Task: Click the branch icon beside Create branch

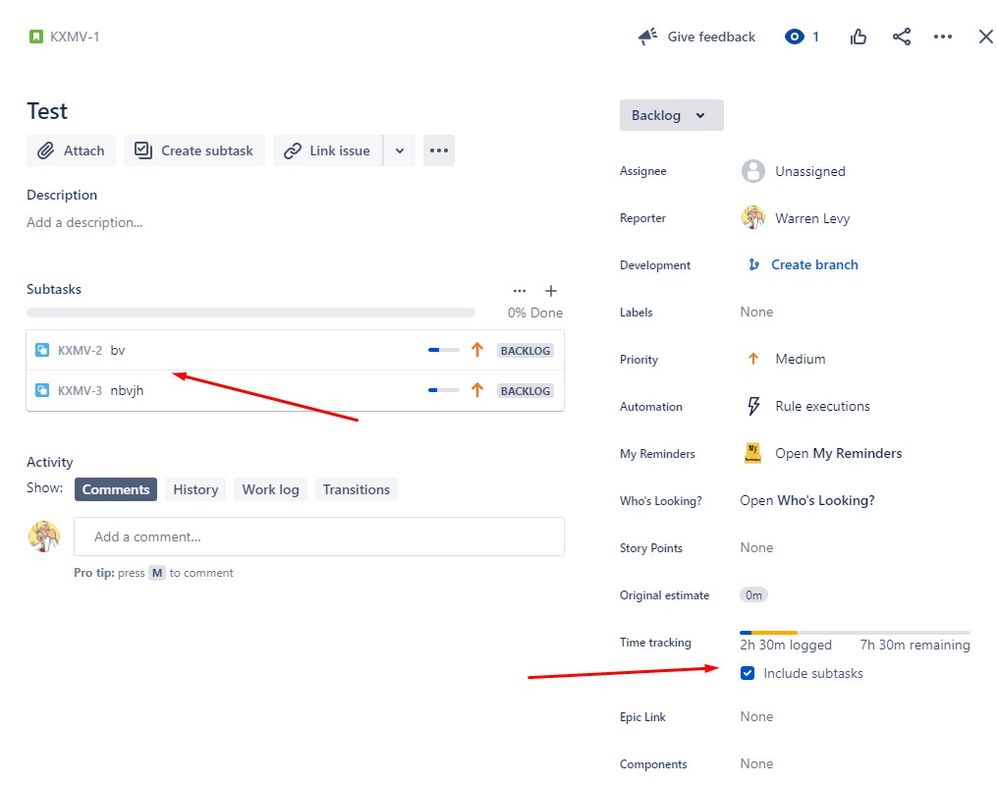Action: (754, 265)
